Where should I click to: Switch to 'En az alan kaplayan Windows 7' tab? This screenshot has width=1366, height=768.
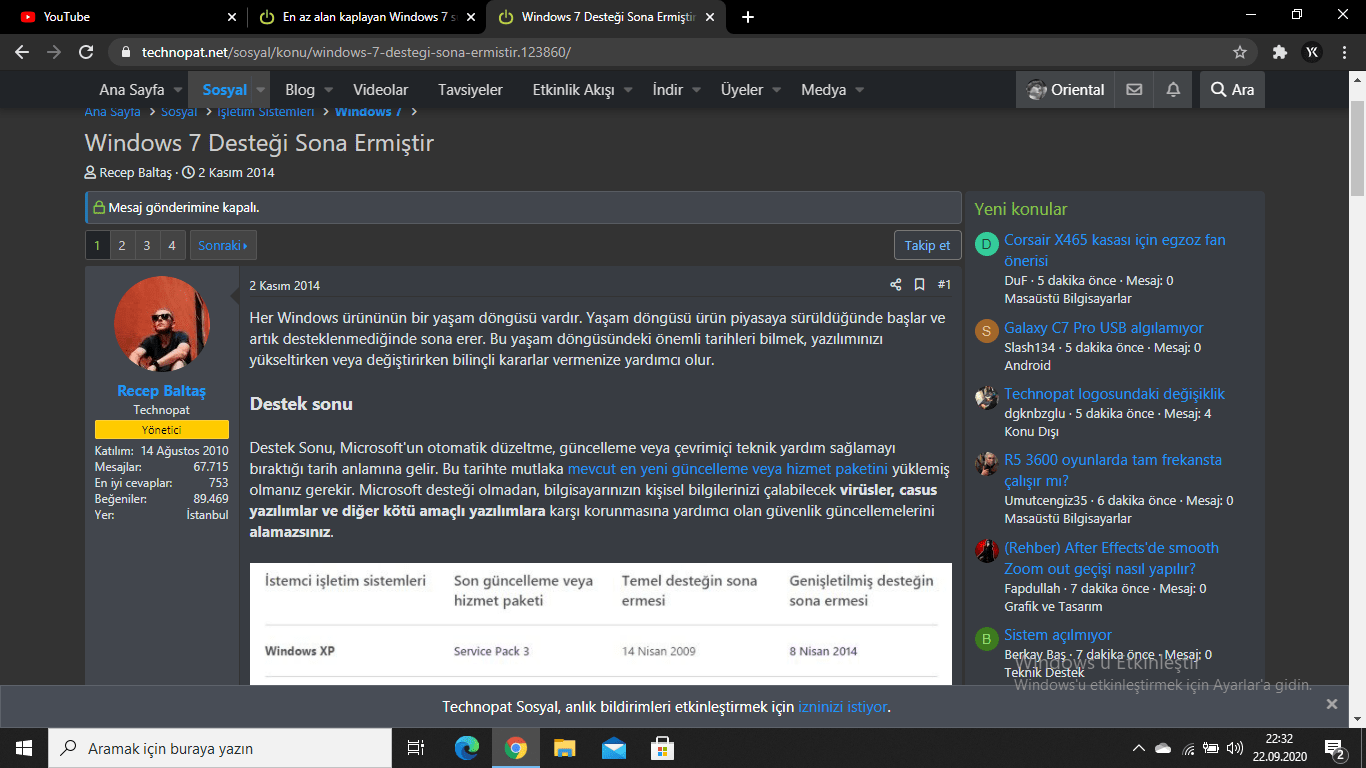point(367,17)
